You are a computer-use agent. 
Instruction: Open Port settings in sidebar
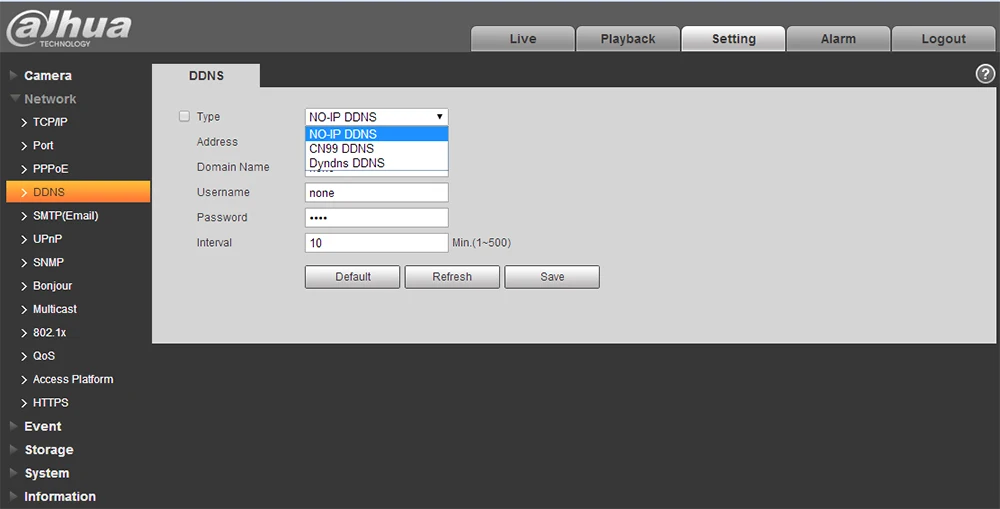pyautogui.click(x=43, y=145)
